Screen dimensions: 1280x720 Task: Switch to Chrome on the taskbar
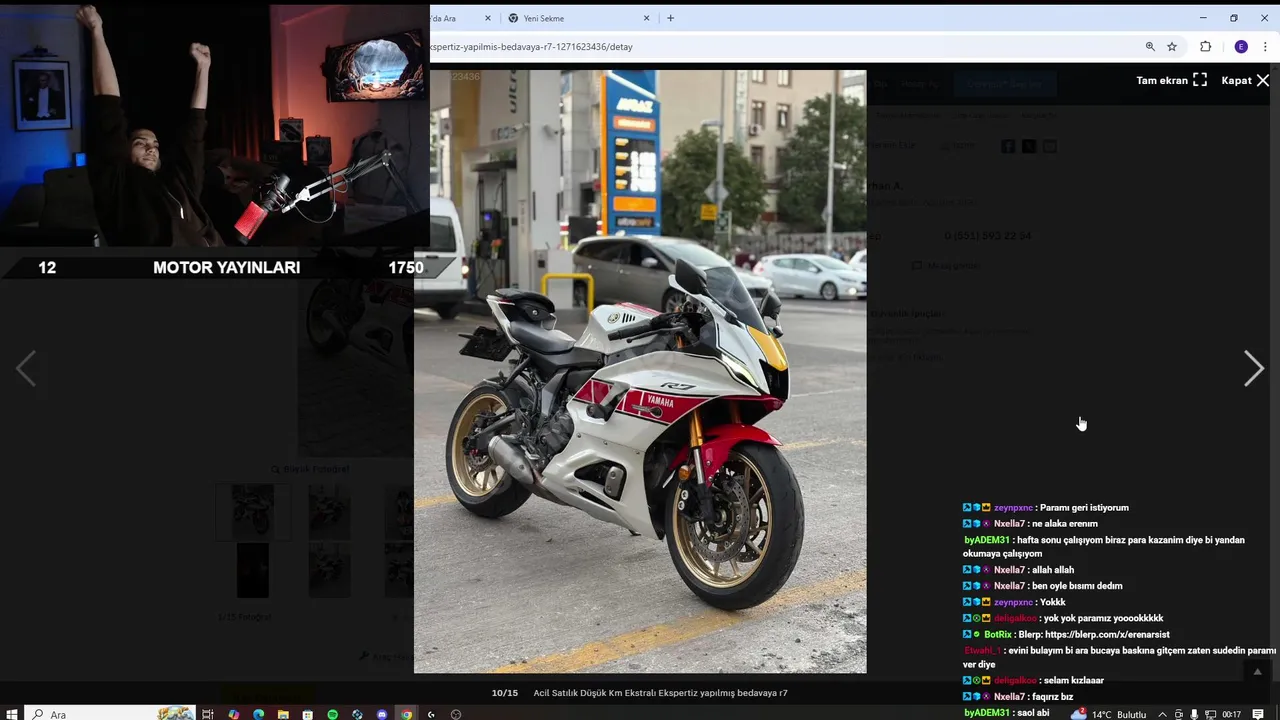pos(406,714)
